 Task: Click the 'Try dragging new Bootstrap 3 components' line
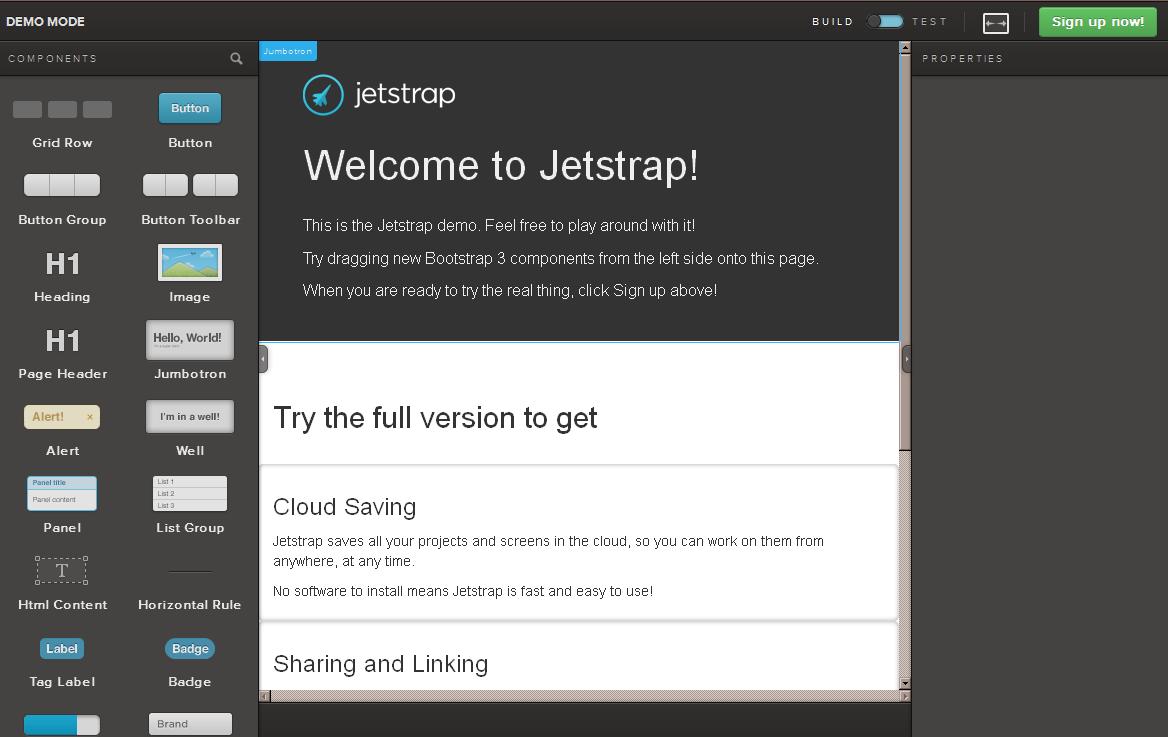click(x=560, y=259)
